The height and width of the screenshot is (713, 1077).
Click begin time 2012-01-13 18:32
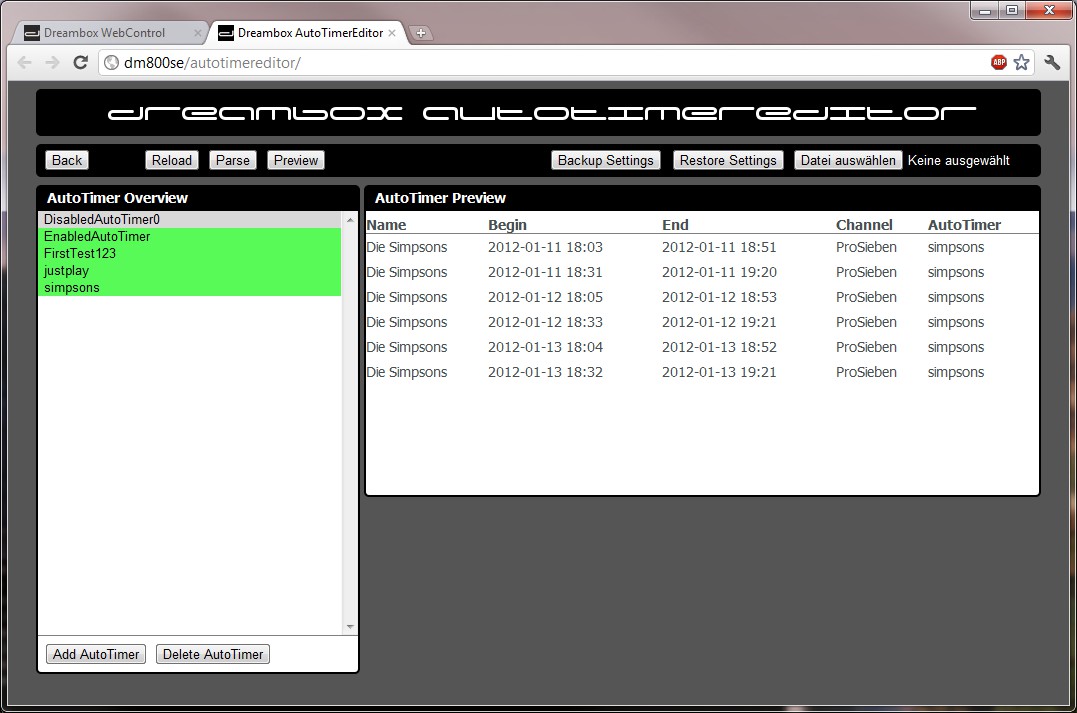pos(545,372)
